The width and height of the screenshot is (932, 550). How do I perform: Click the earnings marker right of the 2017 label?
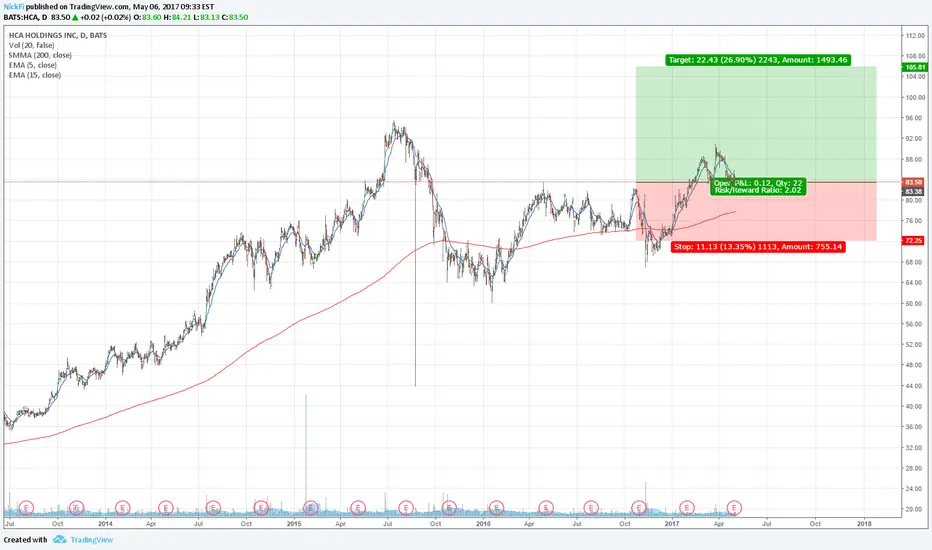coord(687,507)
